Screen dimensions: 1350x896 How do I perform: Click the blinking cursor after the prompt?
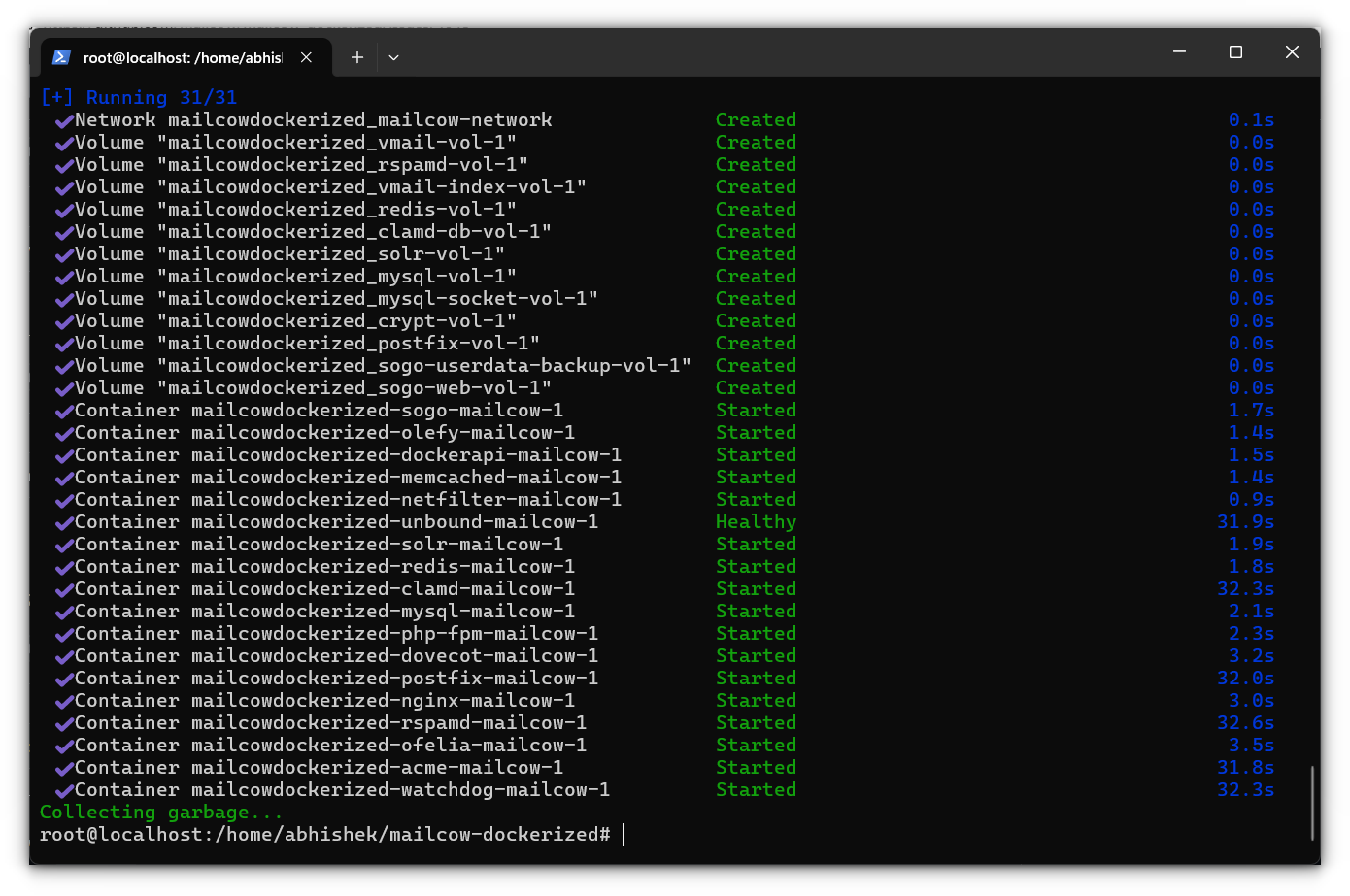tap(623, 834)
